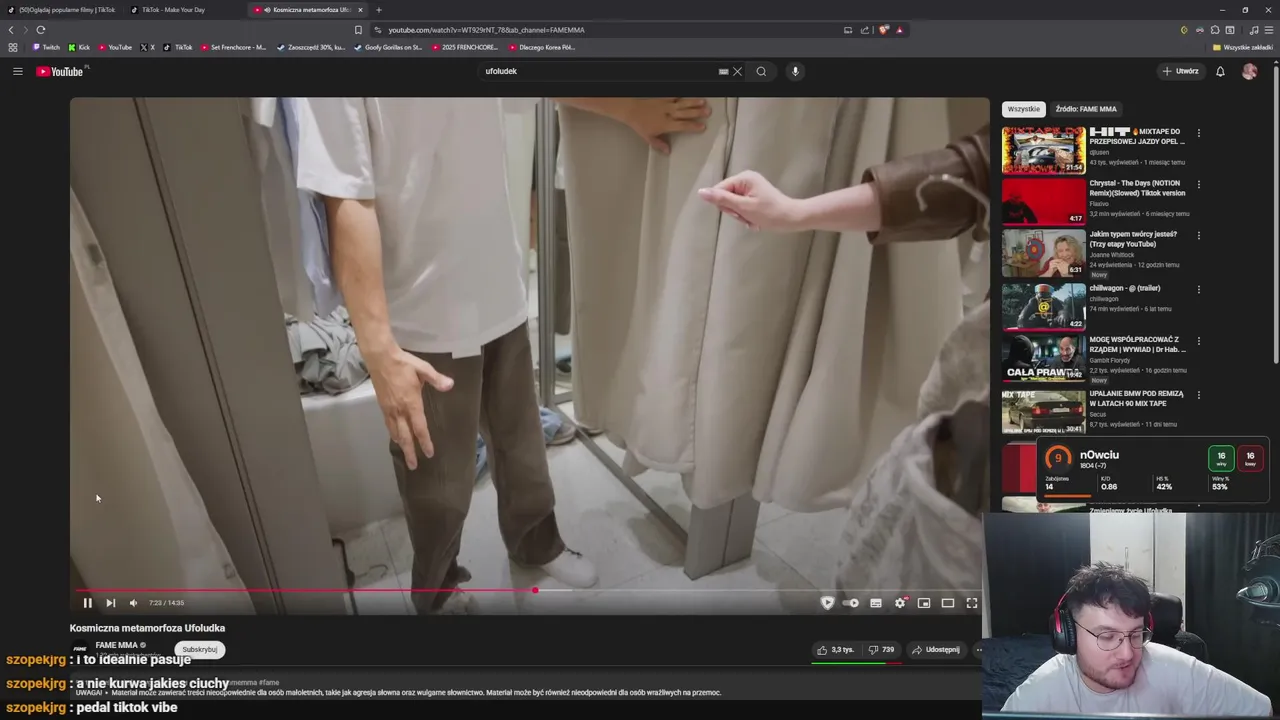This screenshot has width=1280, height=720.
Task: Switch to miniplayer mode
Action: pos(924,603)
